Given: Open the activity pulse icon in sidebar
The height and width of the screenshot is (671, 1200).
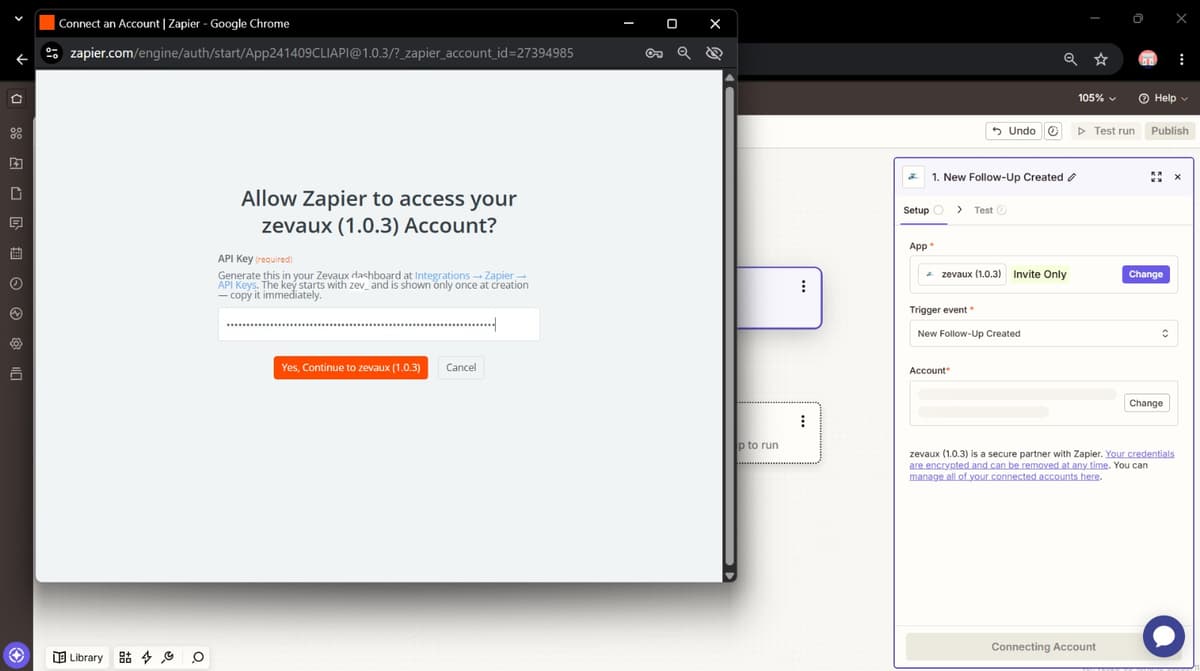Looking at the screenshot, I should (x=16, y=313).
